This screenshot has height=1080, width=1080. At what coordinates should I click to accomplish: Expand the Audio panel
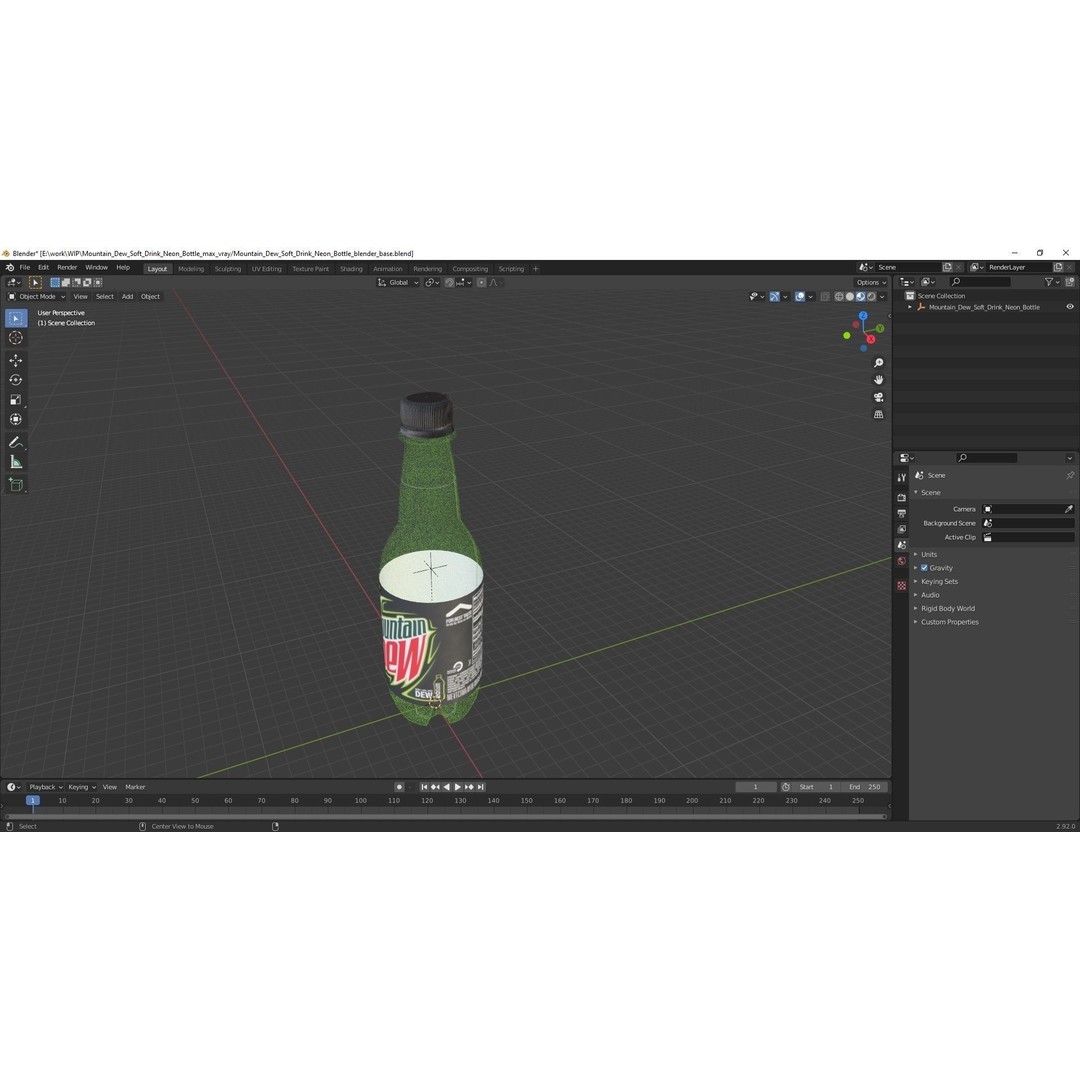click(x=931, y=595)
